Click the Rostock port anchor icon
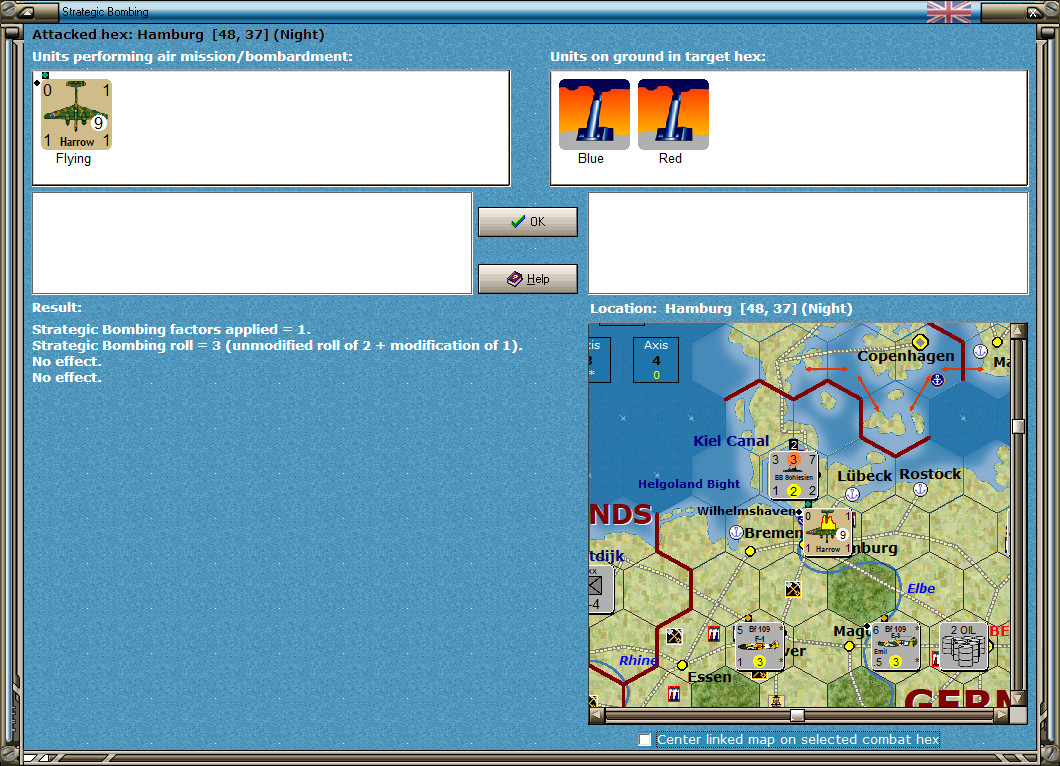The image size is (1060, 766). point(920,489)
